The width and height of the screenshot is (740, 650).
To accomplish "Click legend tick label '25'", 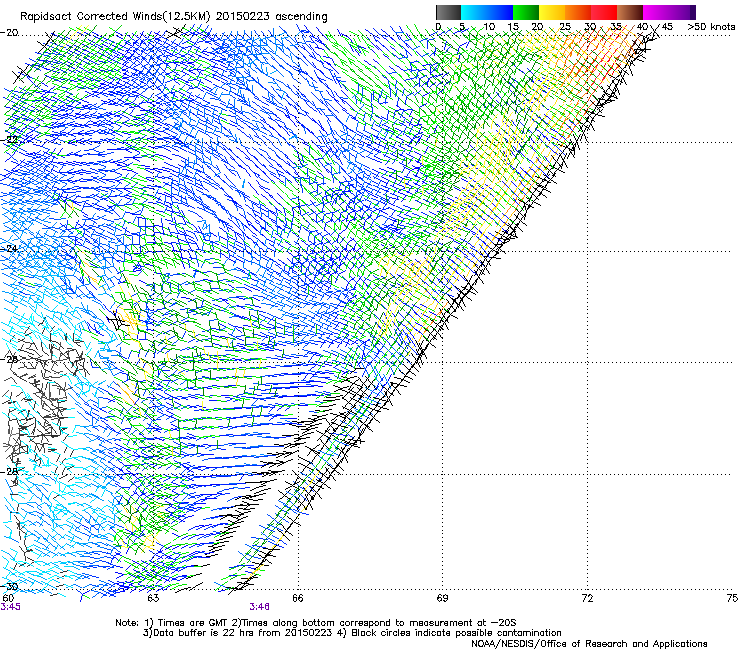I will tap(564, 27).
